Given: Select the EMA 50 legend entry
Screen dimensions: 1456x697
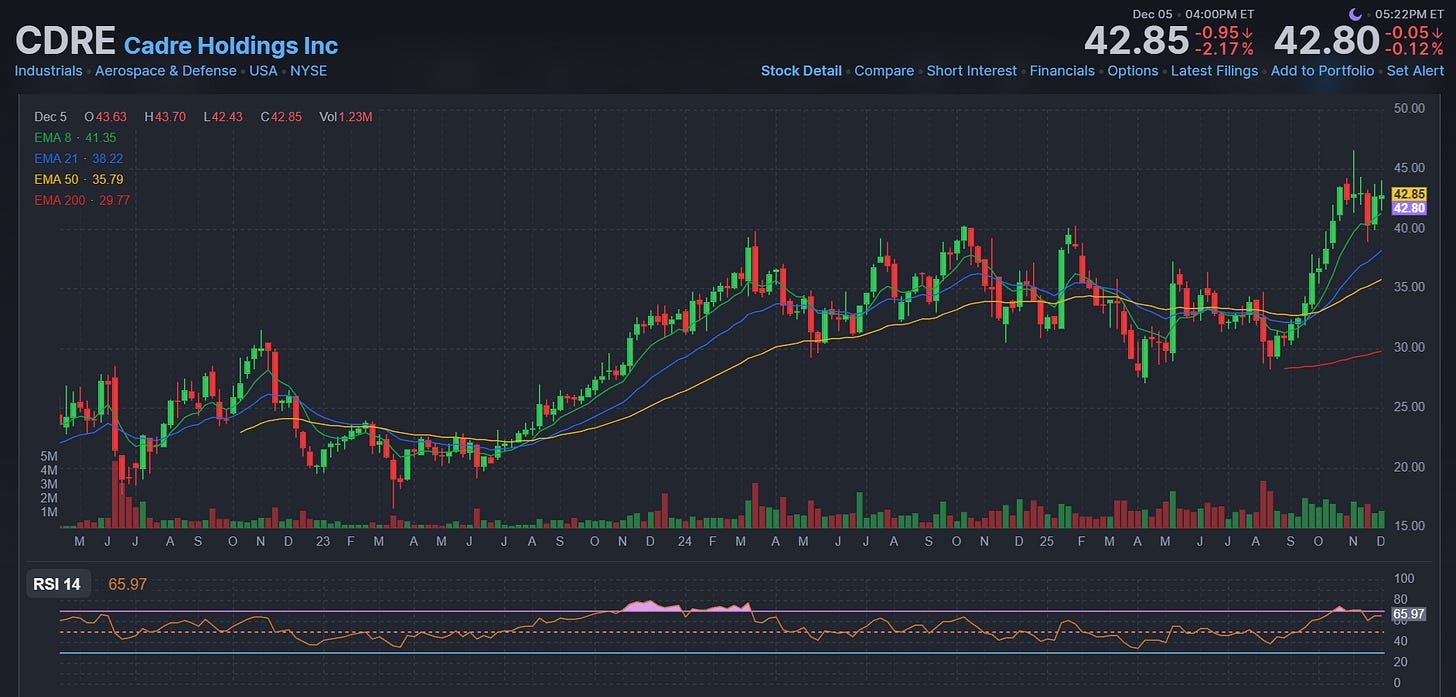Looking at the screenshot, I should click(x=78, y=180).
